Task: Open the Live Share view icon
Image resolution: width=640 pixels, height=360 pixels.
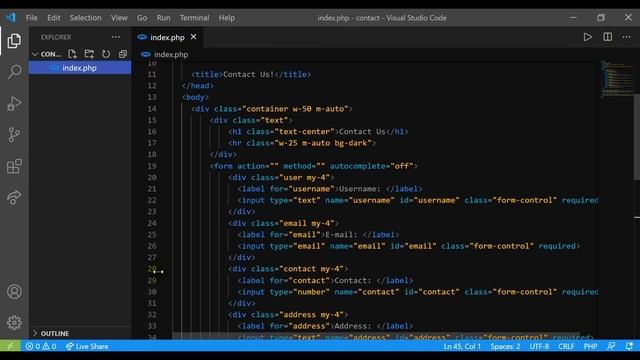Action: [x=14, y=198]
